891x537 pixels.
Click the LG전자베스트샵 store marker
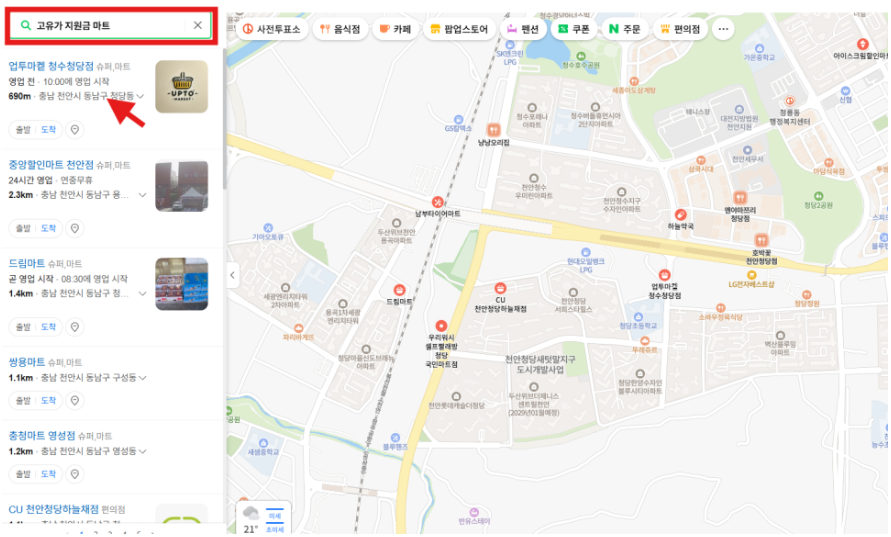751,275
